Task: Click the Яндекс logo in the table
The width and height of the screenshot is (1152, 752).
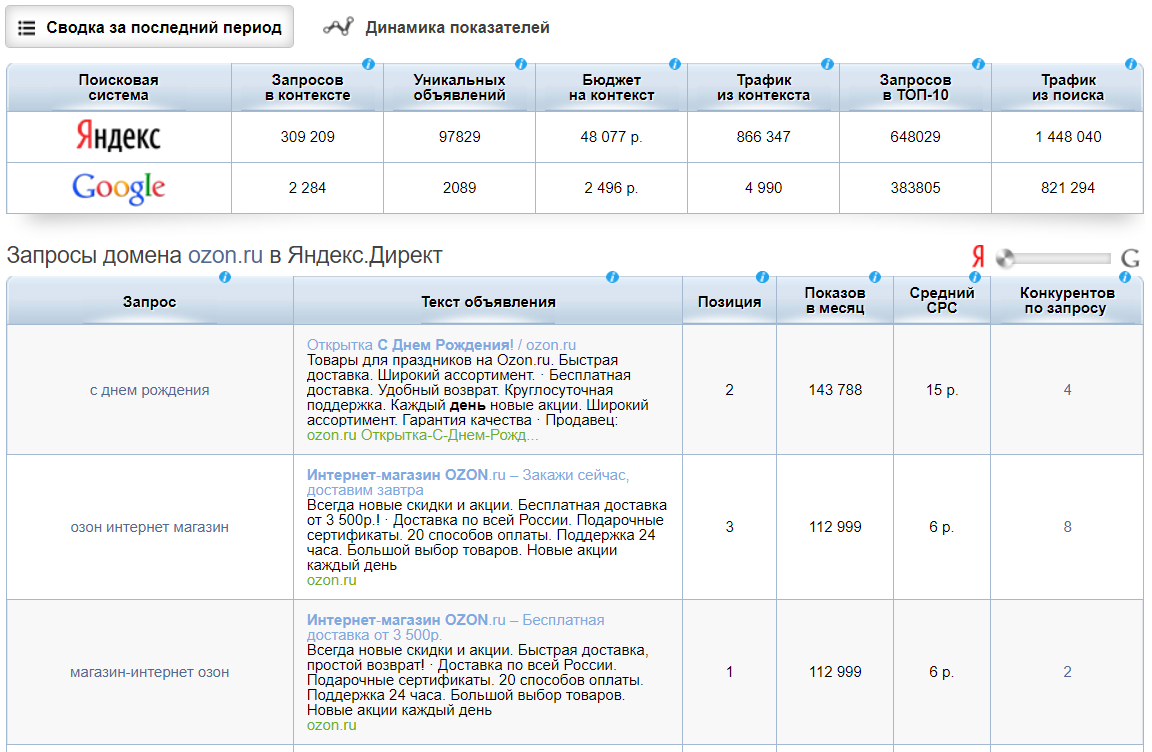Action: pyautogui.click(x=118, y=137)
